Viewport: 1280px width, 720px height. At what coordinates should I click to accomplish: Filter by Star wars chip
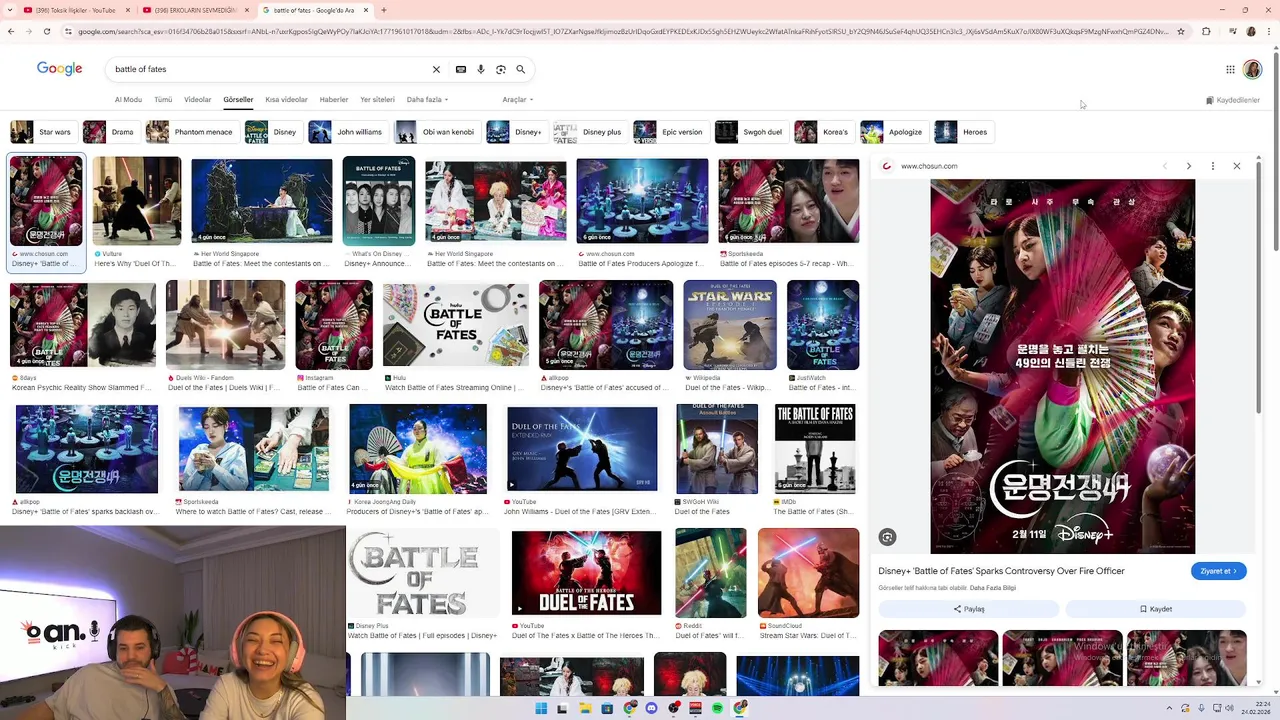(43, 132)
